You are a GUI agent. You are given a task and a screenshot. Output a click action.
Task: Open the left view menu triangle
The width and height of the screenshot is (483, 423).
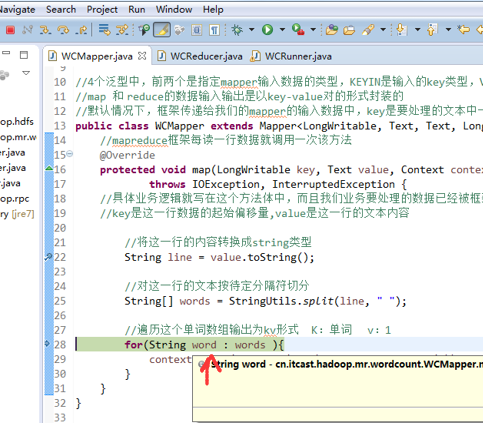(26, 73)
